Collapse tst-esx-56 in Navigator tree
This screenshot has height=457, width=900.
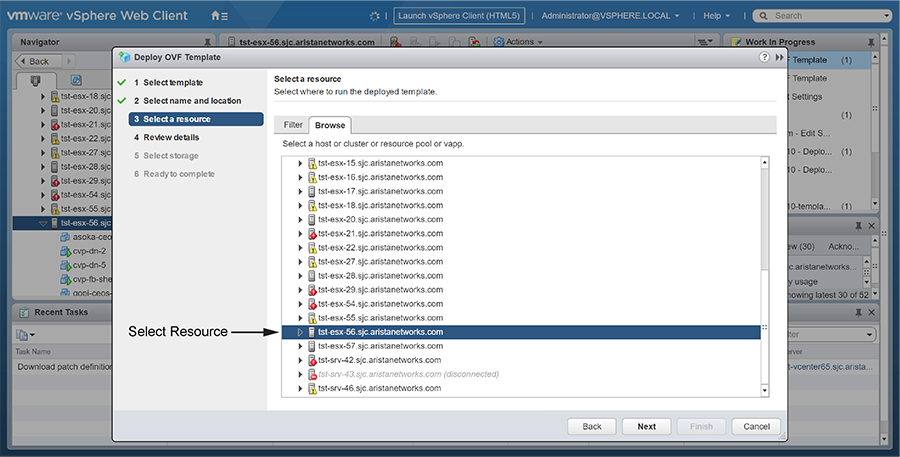43,223
